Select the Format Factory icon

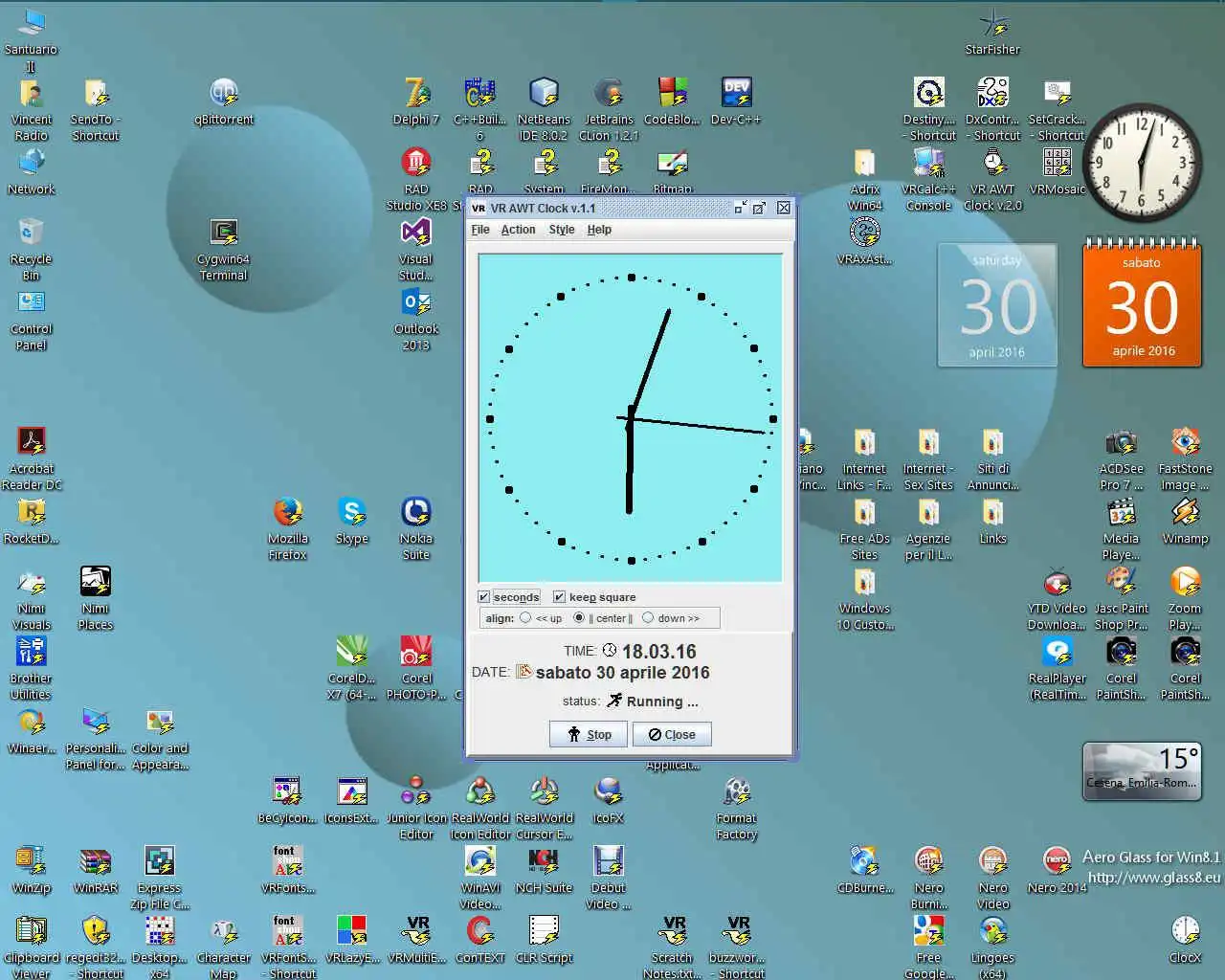(x=736, y=793)
